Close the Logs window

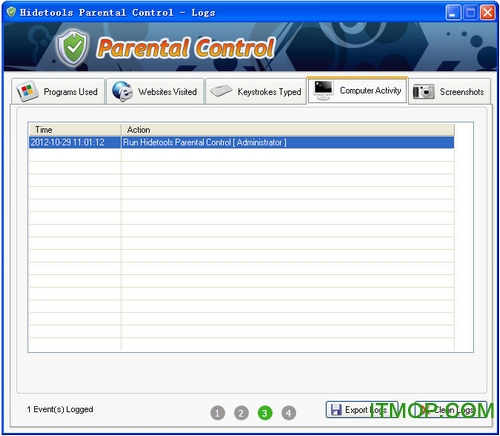point(487,13)
